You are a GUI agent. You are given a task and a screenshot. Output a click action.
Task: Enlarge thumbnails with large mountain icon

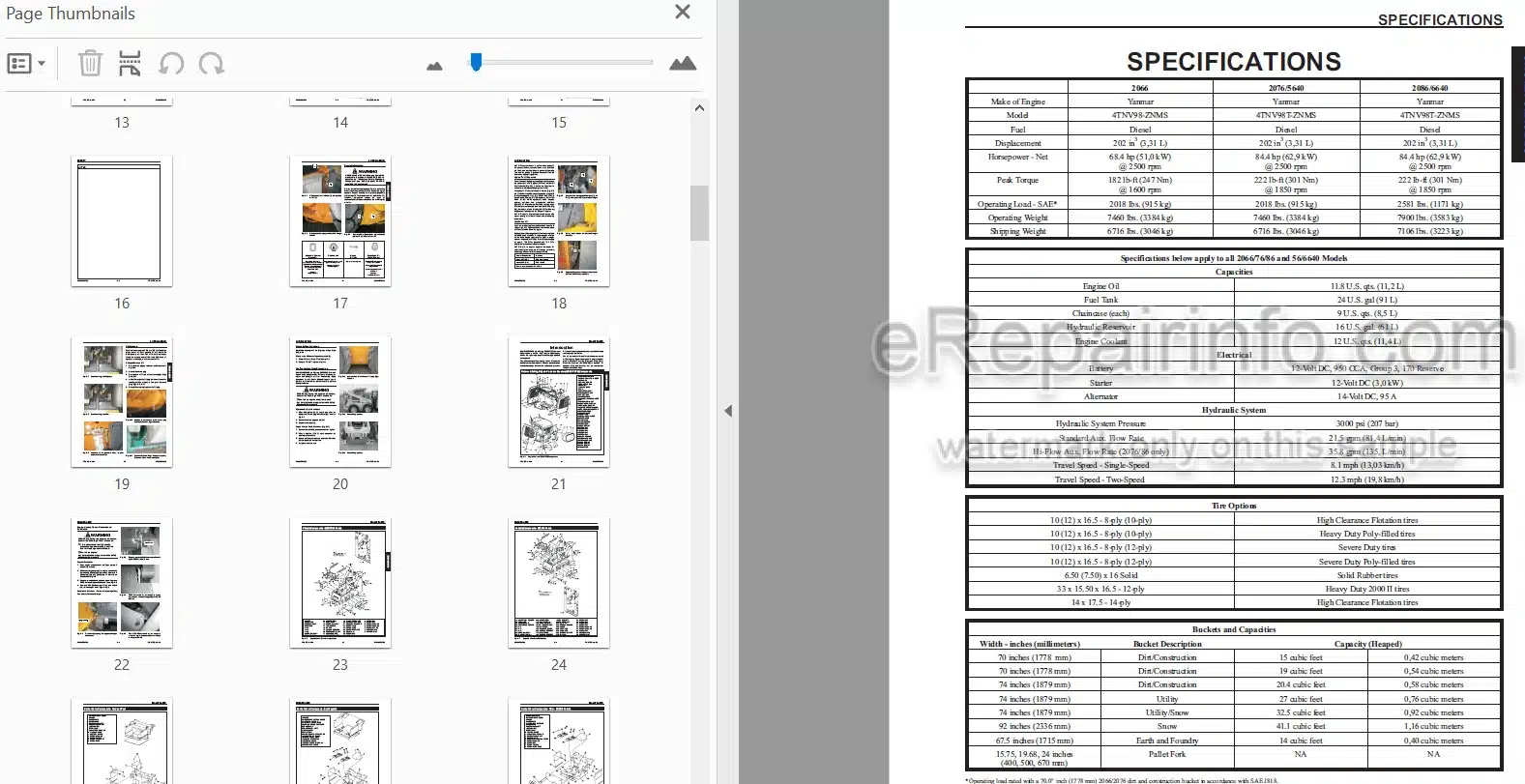pos(683,64)
